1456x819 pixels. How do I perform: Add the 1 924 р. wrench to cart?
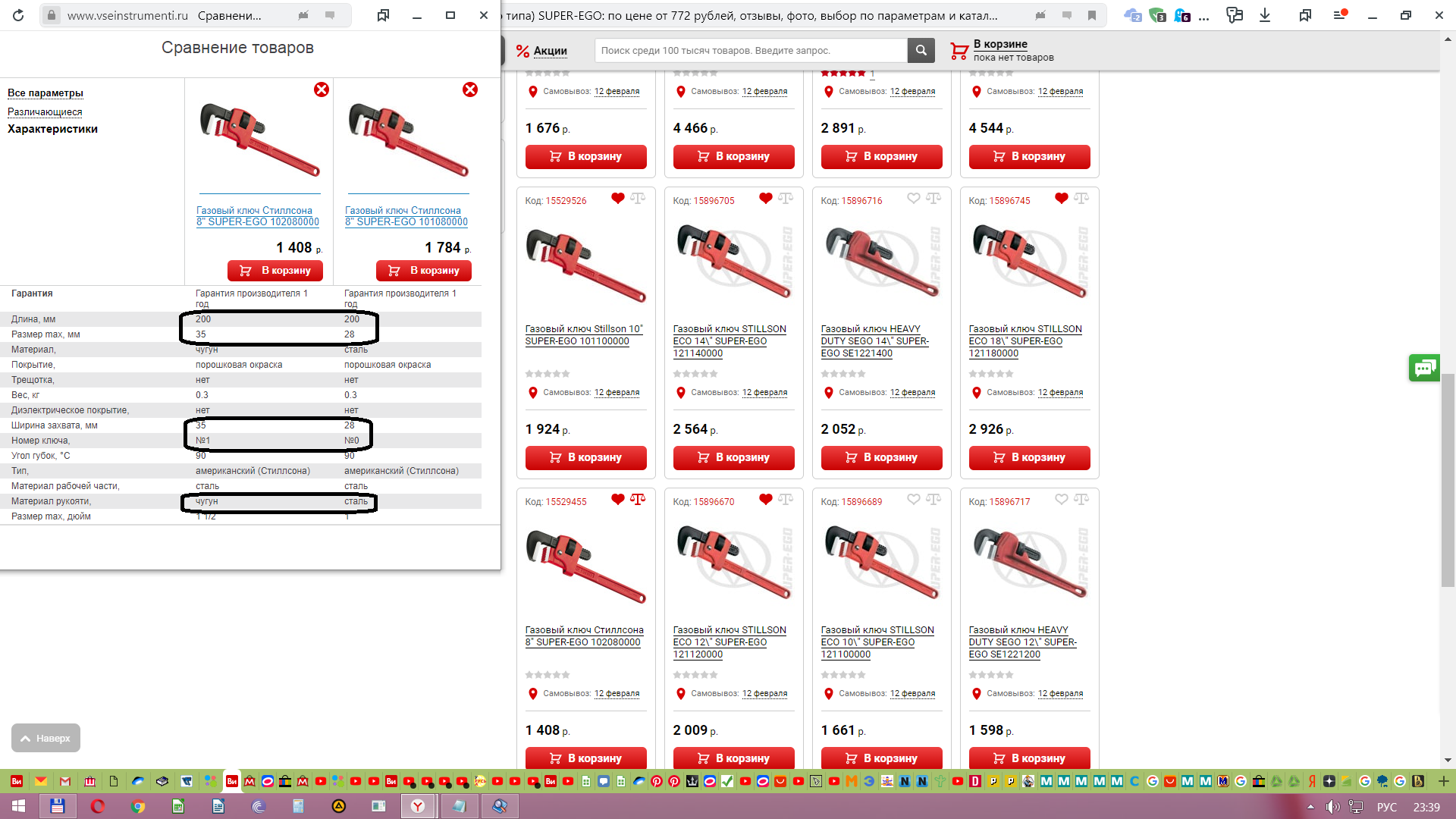tap(586, 458)
